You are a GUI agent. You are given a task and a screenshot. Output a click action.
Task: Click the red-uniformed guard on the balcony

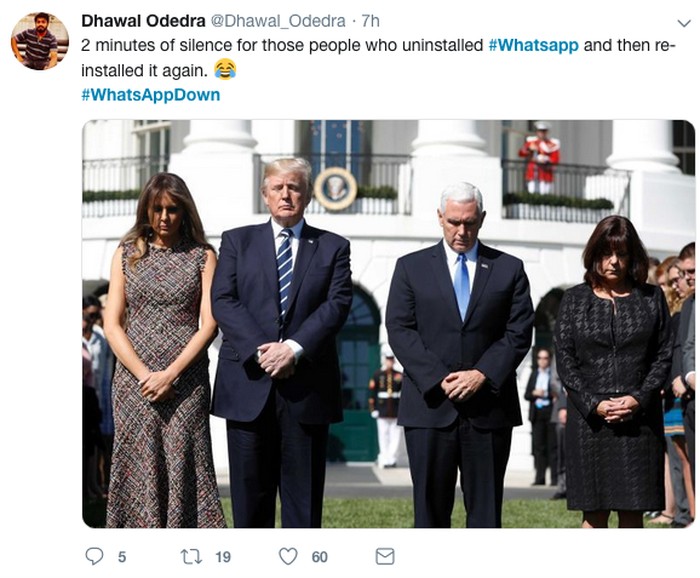[x=539, y=158]
